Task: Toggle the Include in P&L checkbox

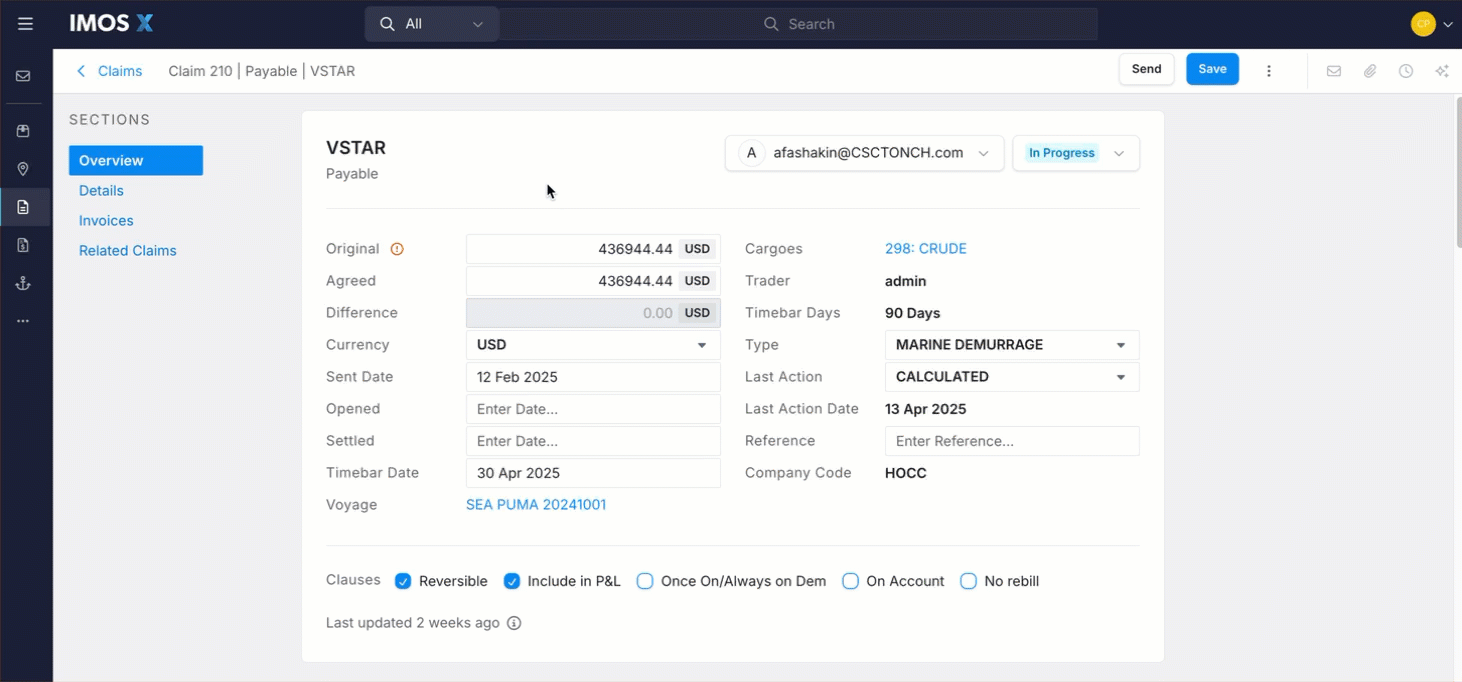Action: [512, 581]
